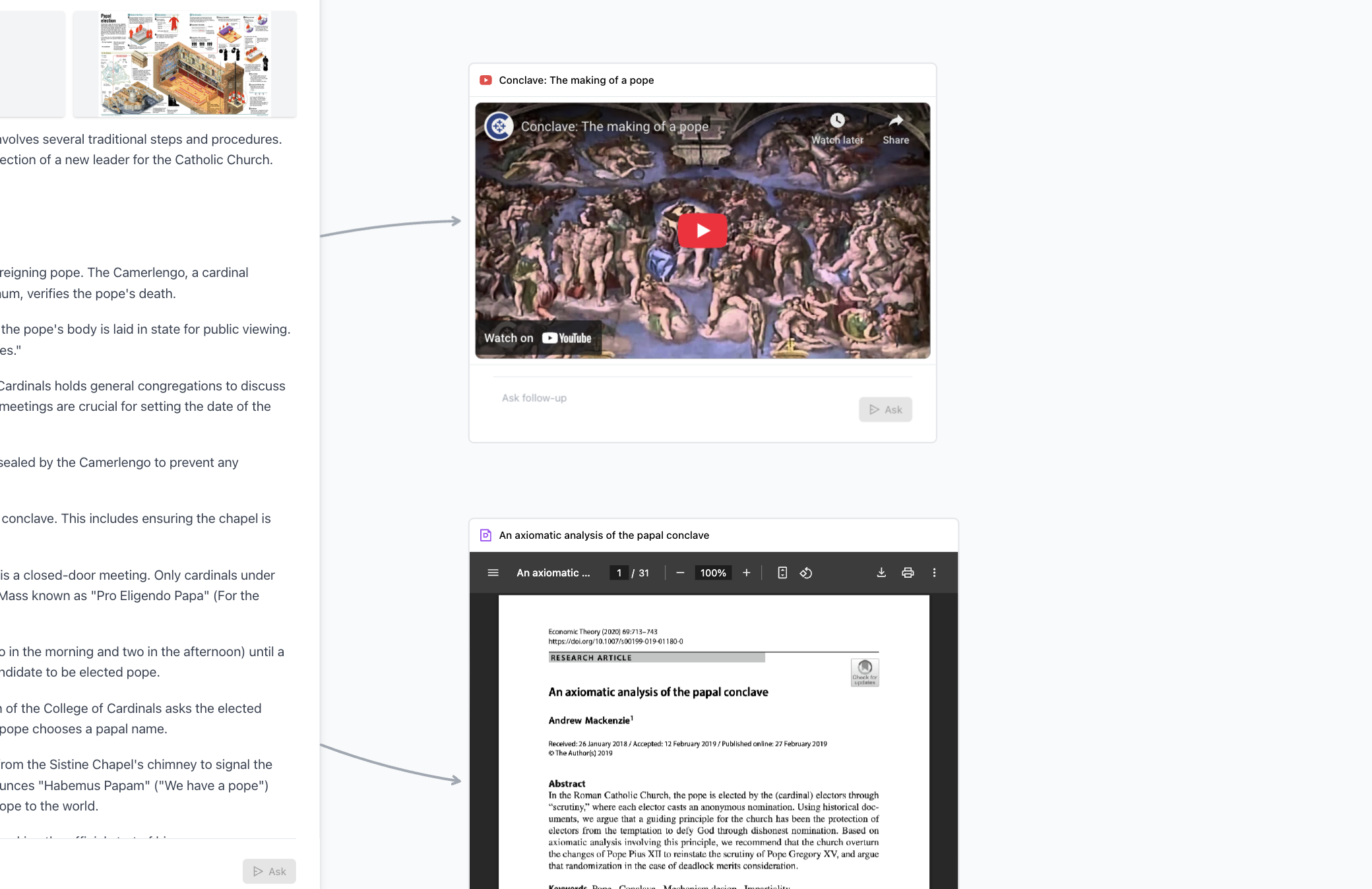Click the Watch later clock icon
The width and height of the screenshot is (1372, 889).
[837, 121]
